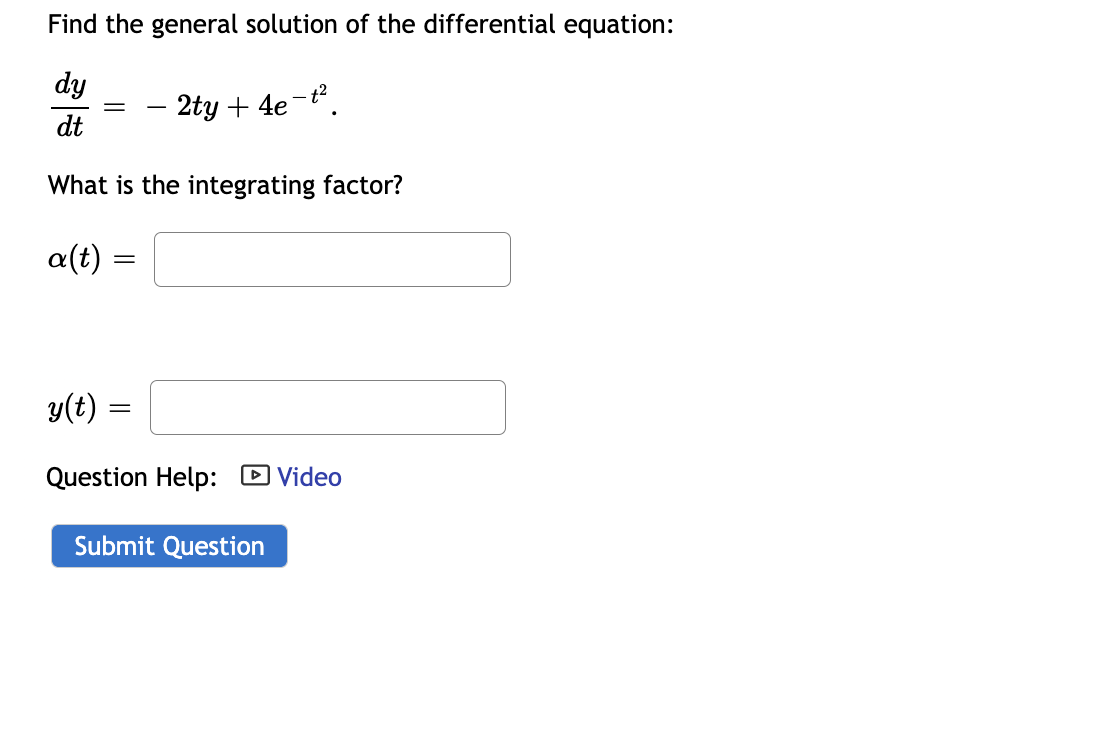1120x734 pixels.
Task: Click the Submit Question button
Action: 169,546
